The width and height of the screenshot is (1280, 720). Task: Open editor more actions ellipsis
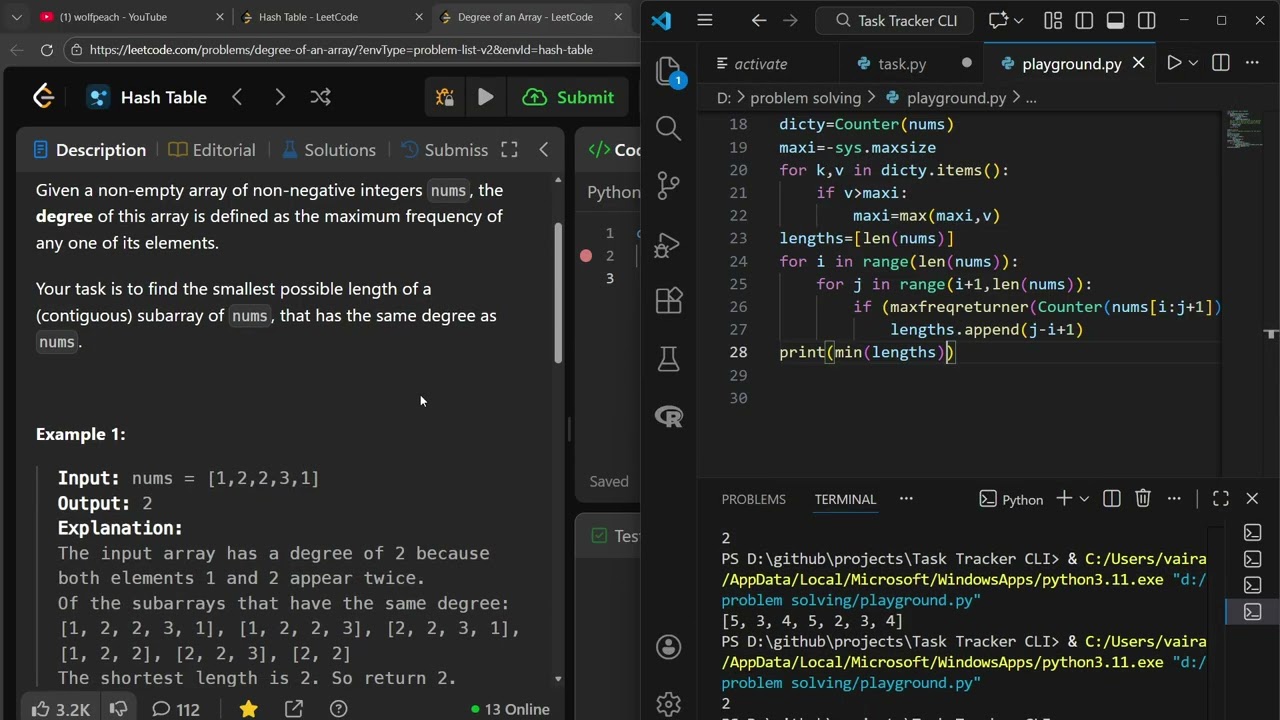point(1252,63)
